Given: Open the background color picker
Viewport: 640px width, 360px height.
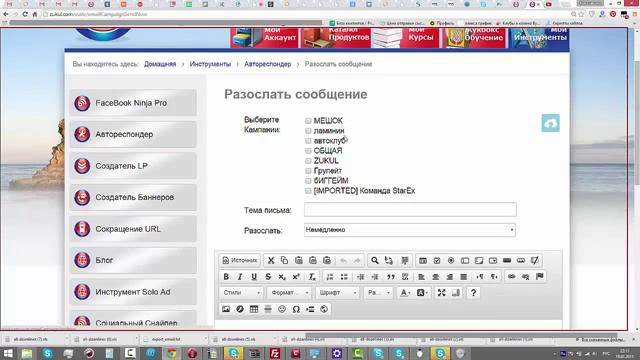Looking at the screenshot, I should click(422, 293).
